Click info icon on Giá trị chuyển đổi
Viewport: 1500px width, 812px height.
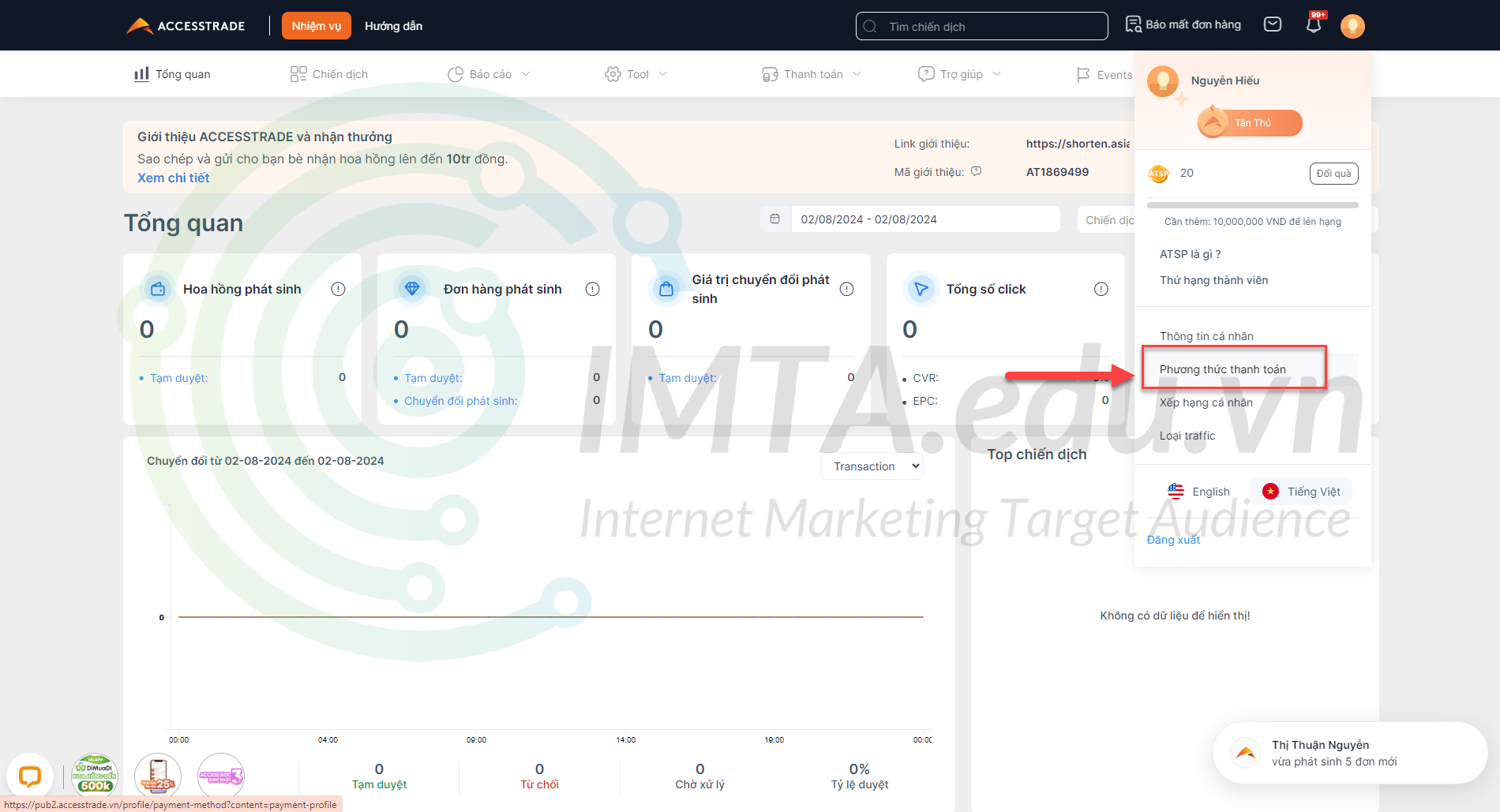tap(846, 289)
